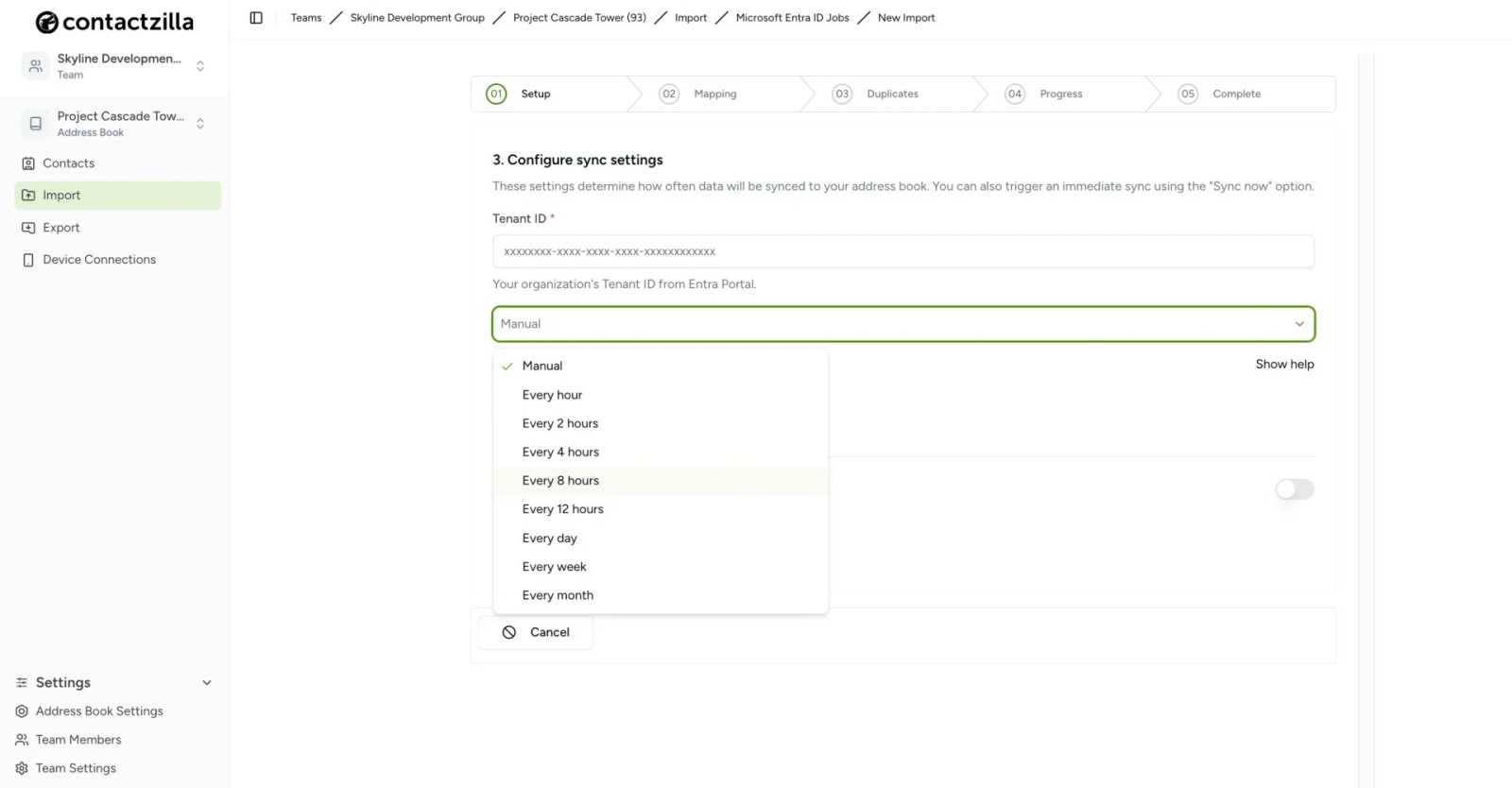Click the Team Settings cog icon
The height and width of the screenshot is (788, 1512).
[x=22, y=768]
